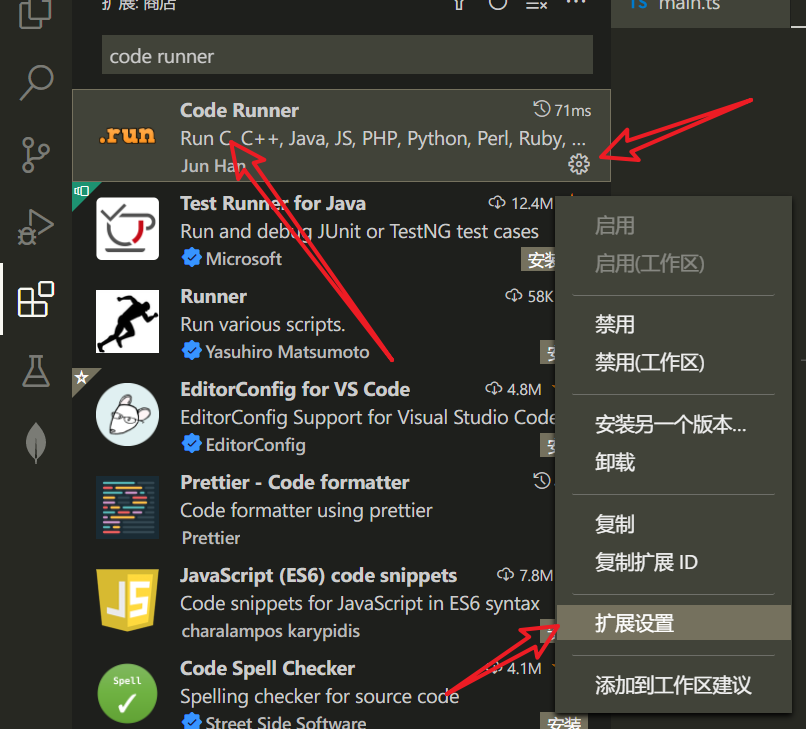The height and width of the screenshot is (729, 806).
Task: Click the Prettier extension logo
Action: 127,507
